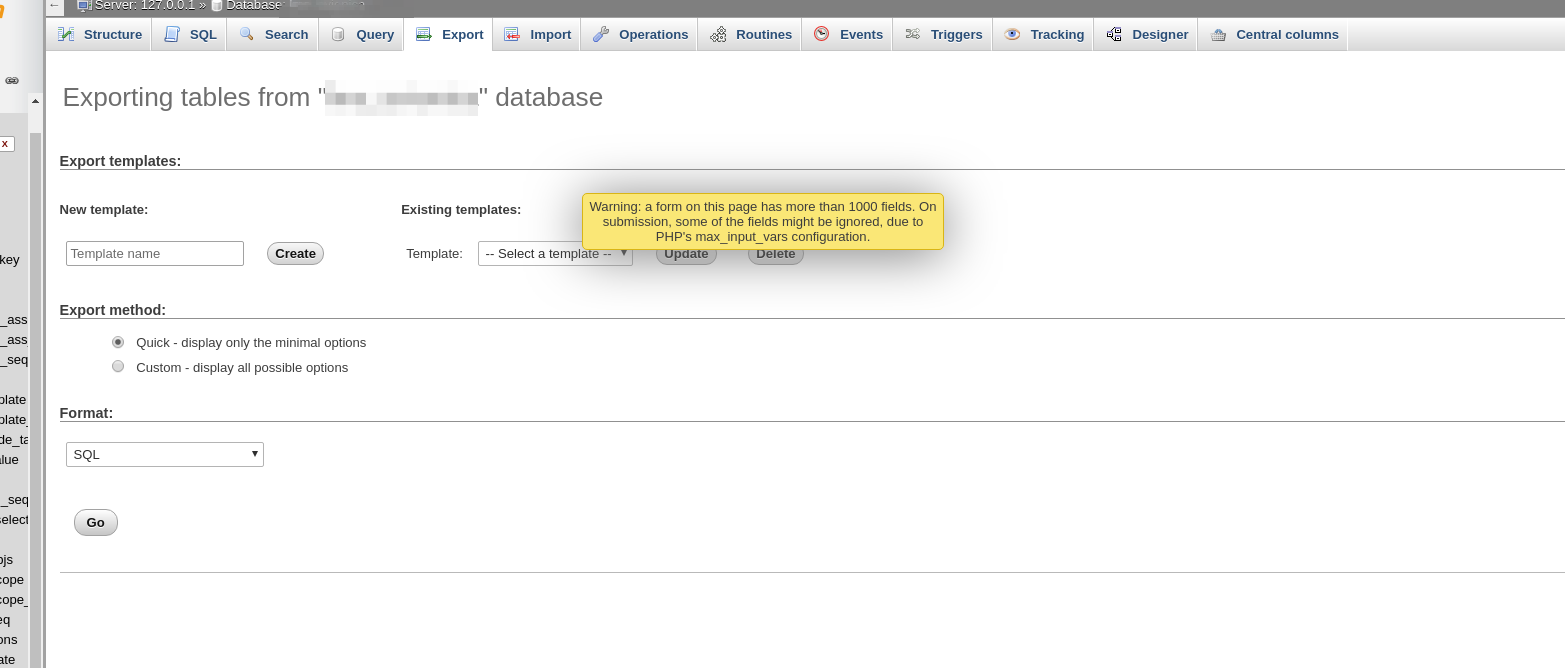Click the Structure tab icon
Viewport: 1565px width, 668px height.
(x=66, y=34)
